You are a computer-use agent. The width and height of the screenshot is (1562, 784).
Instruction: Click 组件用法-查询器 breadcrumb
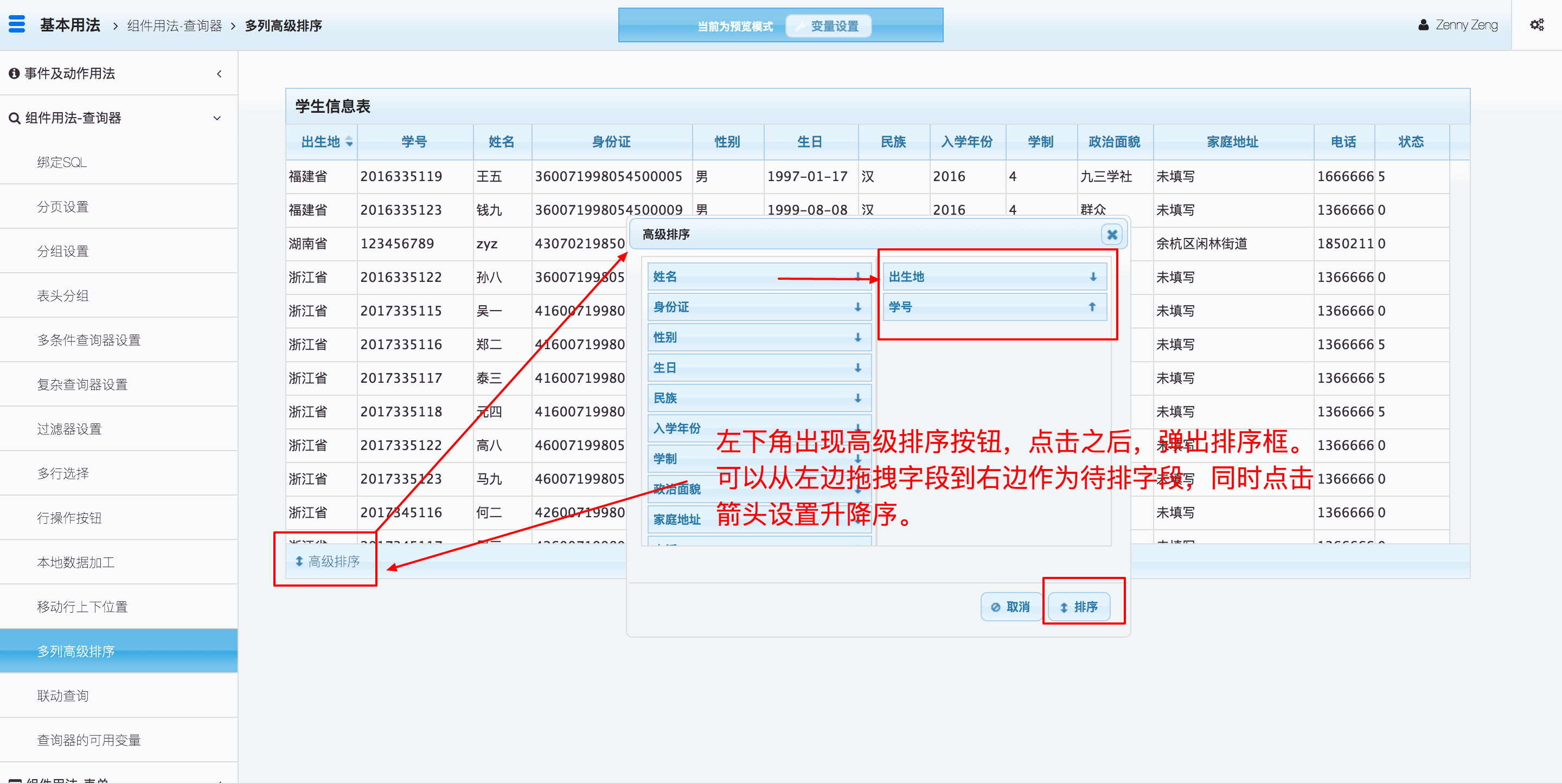point(175,25)
